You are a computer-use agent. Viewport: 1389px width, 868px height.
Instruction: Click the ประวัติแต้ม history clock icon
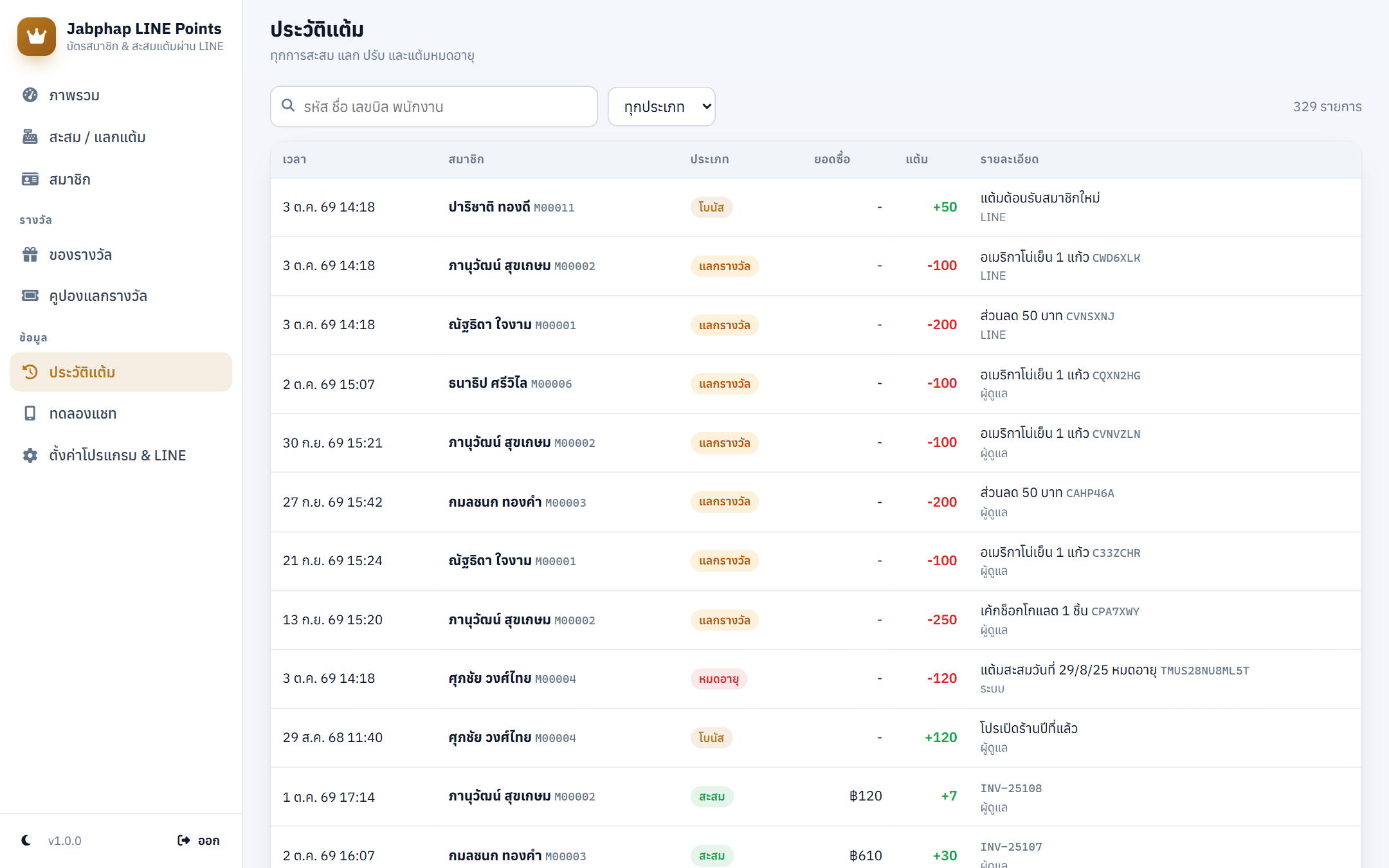(30, 372)
